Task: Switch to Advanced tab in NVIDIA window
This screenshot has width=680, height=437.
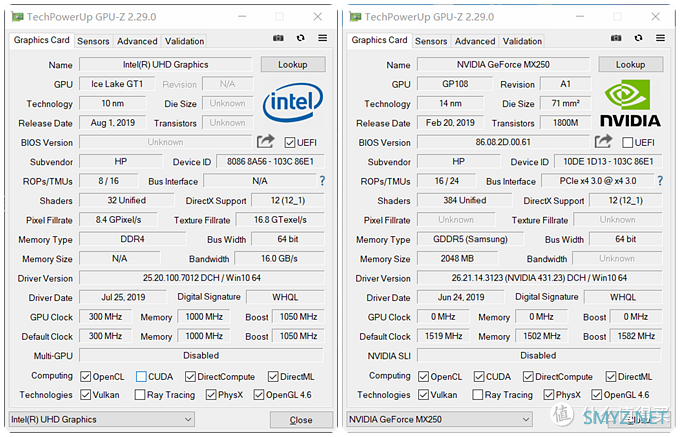Action: [x=475, y=41]
